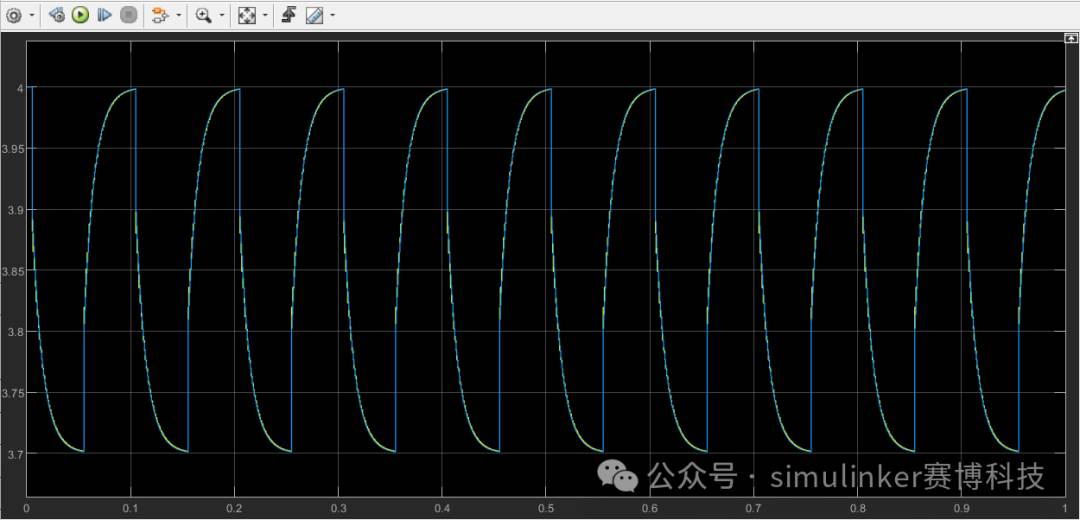Click x-axis label 0.3

pos(338,508)
